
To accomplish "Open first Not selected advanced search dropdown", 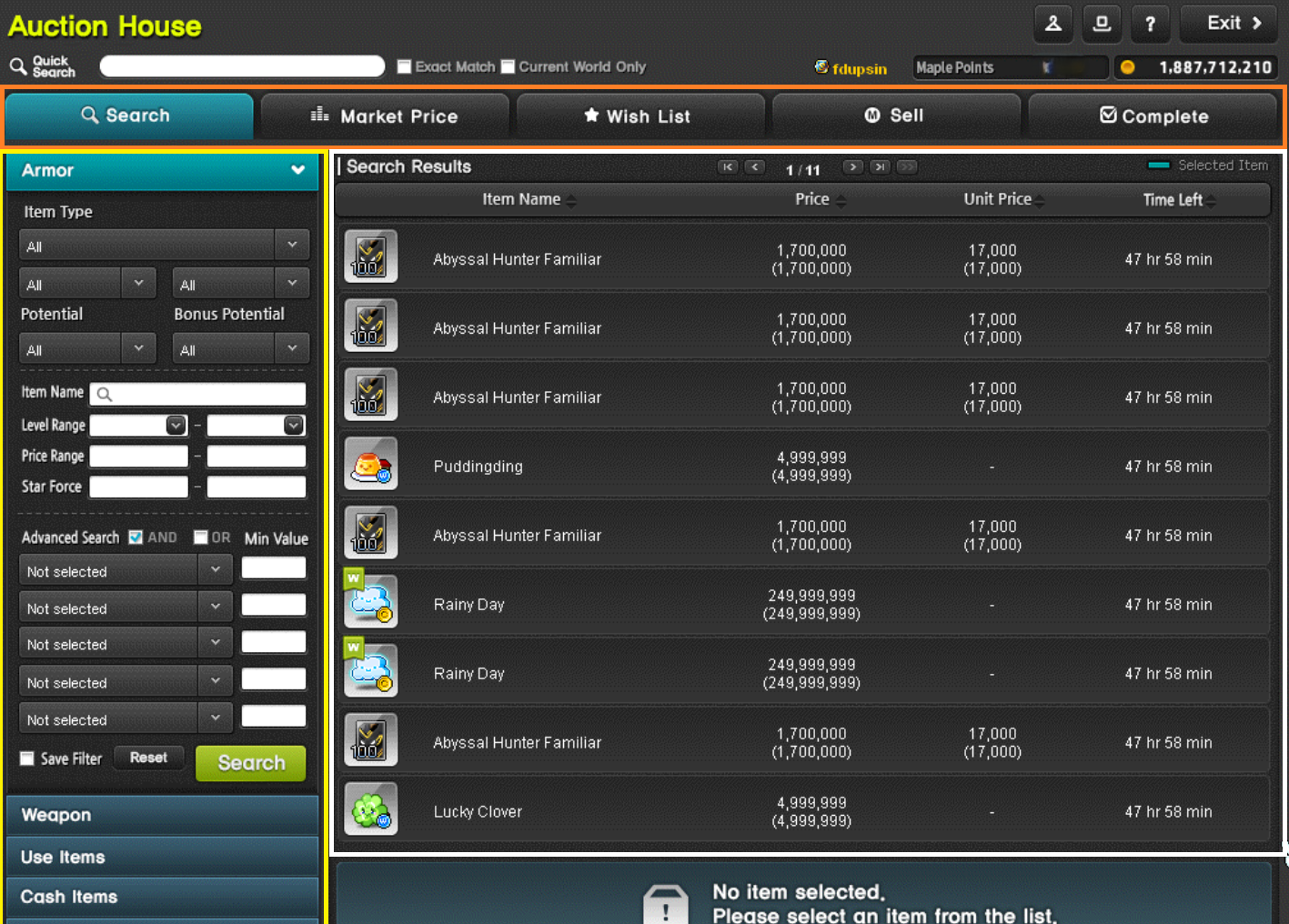I will (x=125, y=571).
